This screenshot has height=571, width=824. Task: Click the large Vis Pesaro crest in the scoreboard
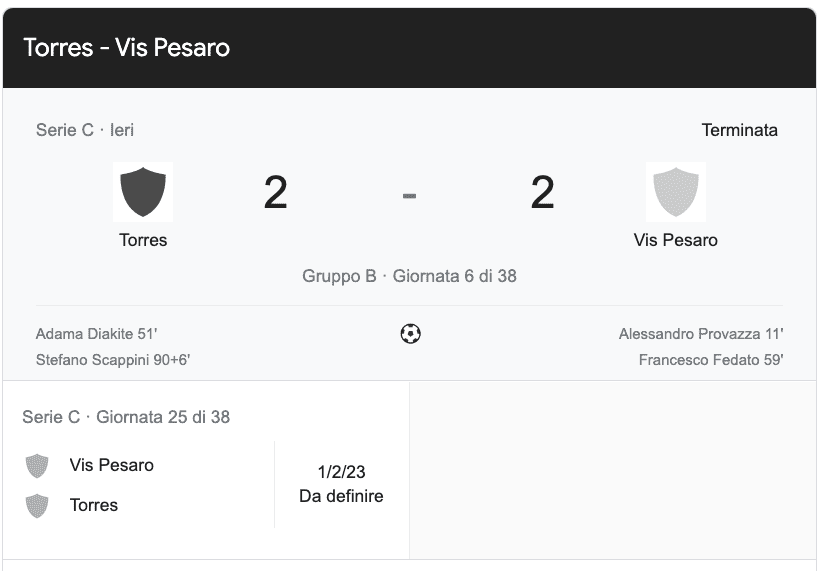point(675,192)
